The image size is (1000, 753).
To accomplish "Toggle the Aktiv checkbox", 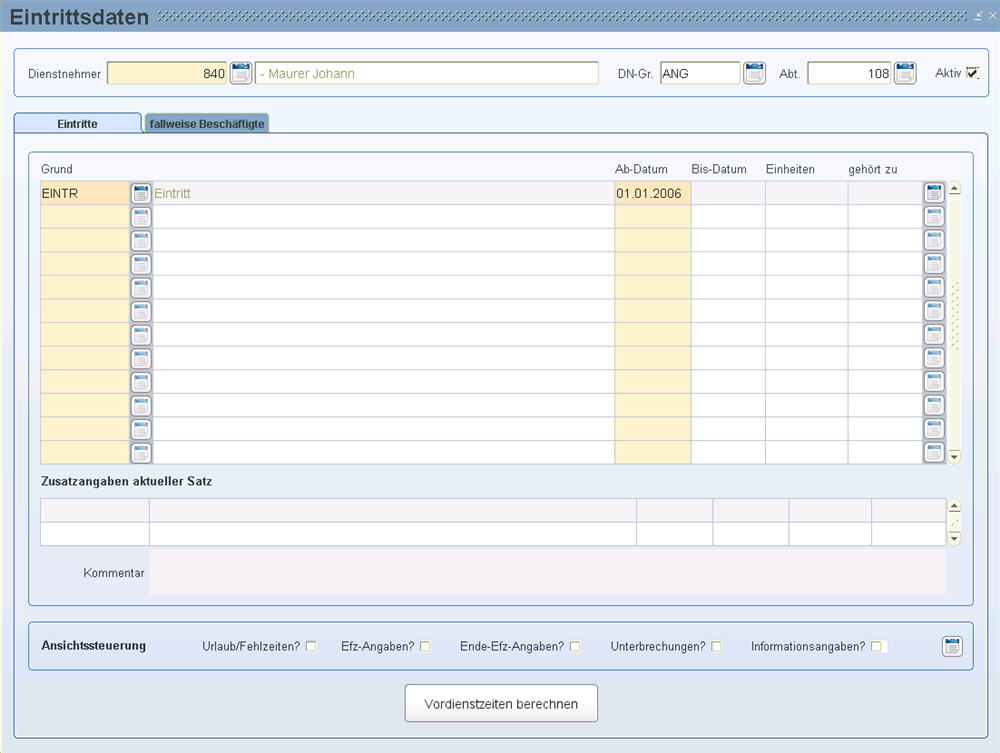I will 972,73.
